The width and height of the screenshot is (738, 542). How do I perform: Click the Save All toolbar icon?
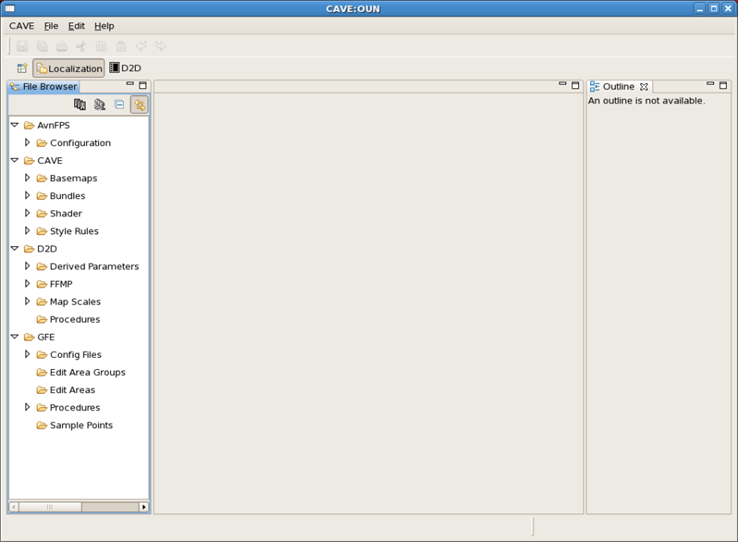coord(42,46)
